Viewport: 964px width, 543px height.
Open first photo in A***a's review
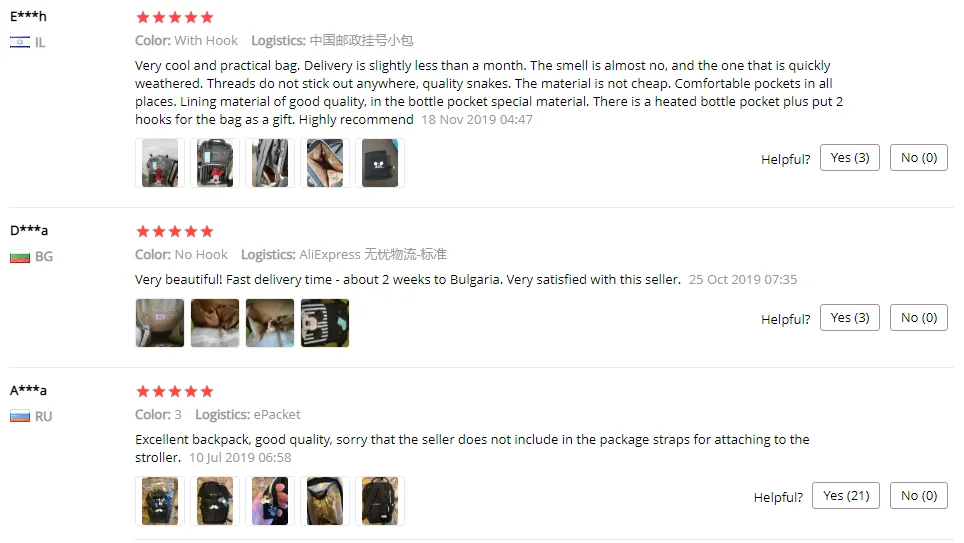[x=160, y=501]
